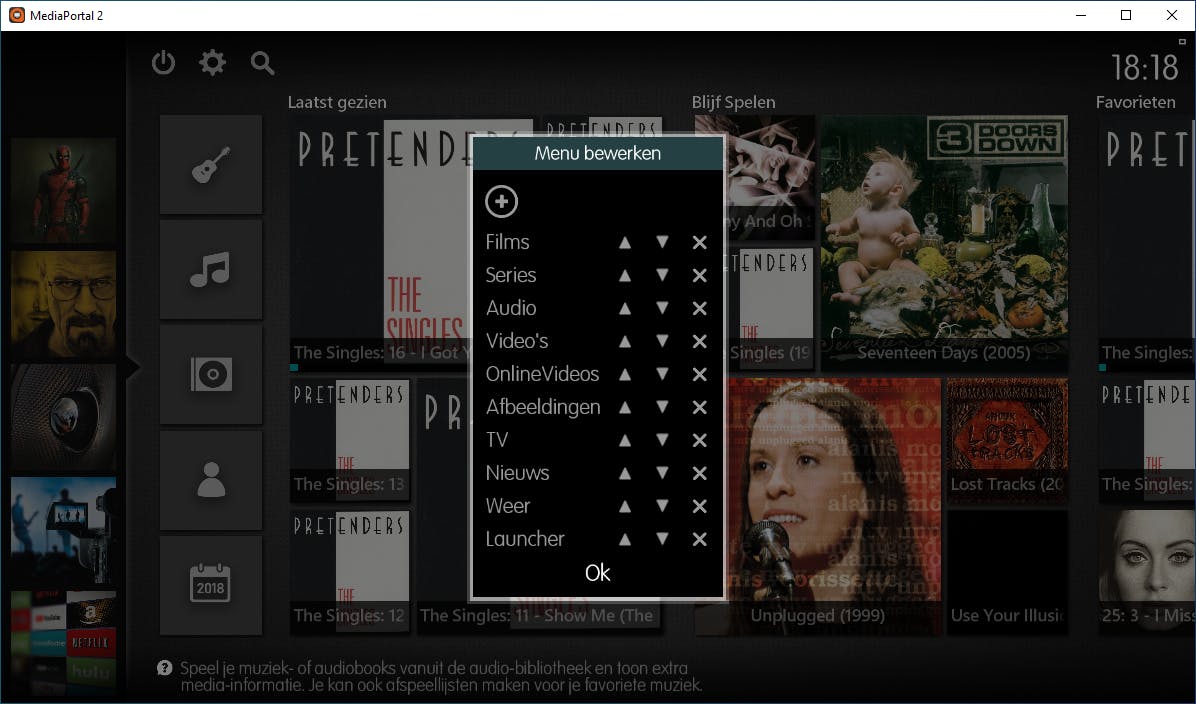
Task: Move Weer up in the menu
Action: pos(625,506)
